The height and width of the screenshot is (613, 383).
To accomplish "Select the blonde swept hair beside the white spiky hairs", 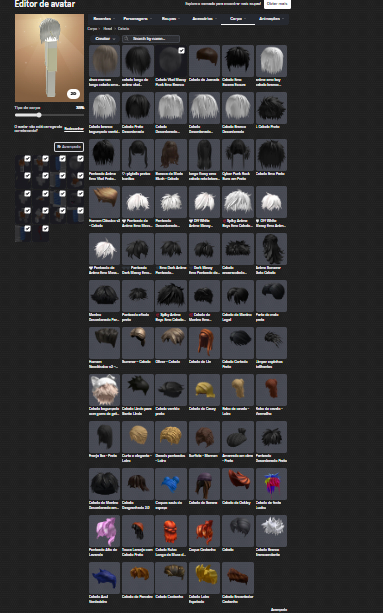I will [x=104, y=202].
